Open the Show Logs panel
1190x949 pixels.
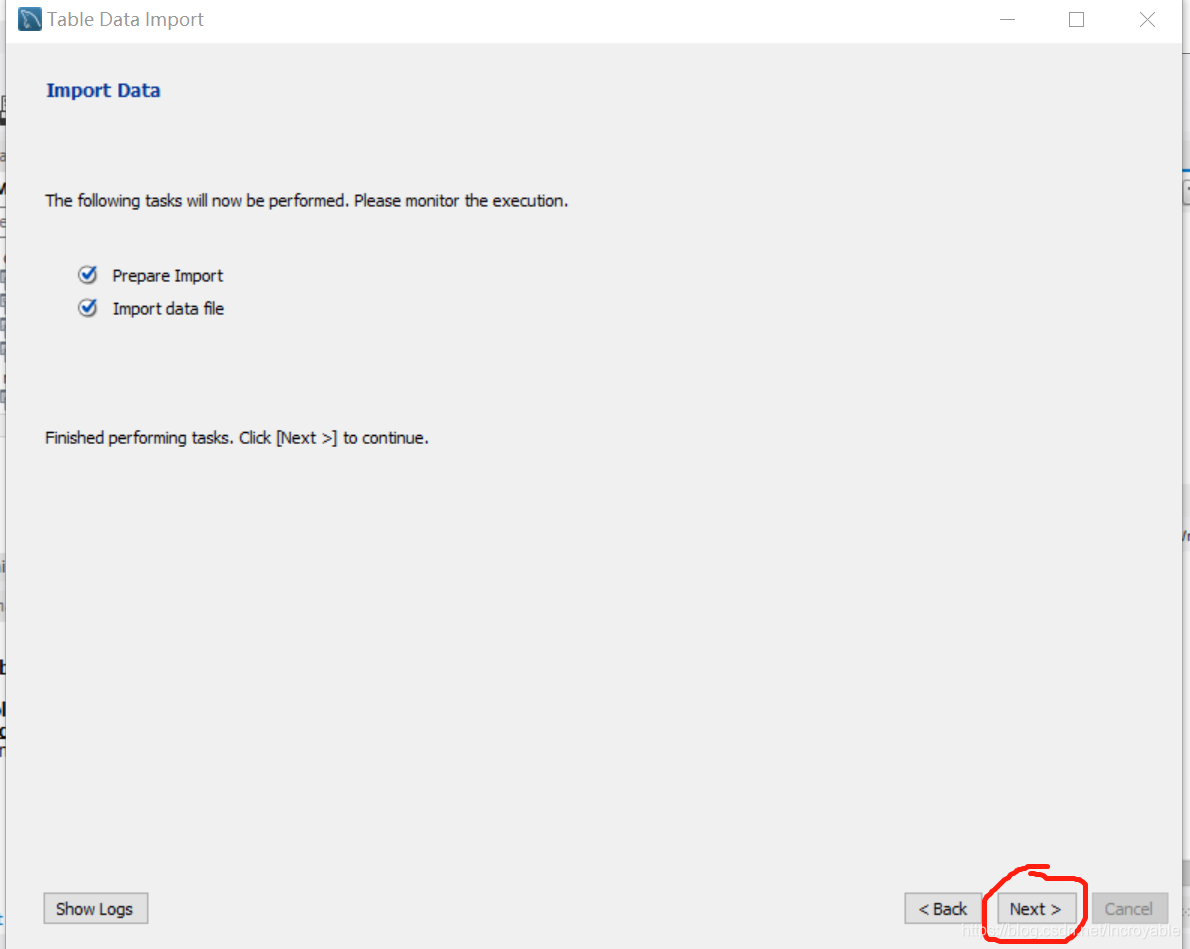pyautogui.click(x=96, y=909)
